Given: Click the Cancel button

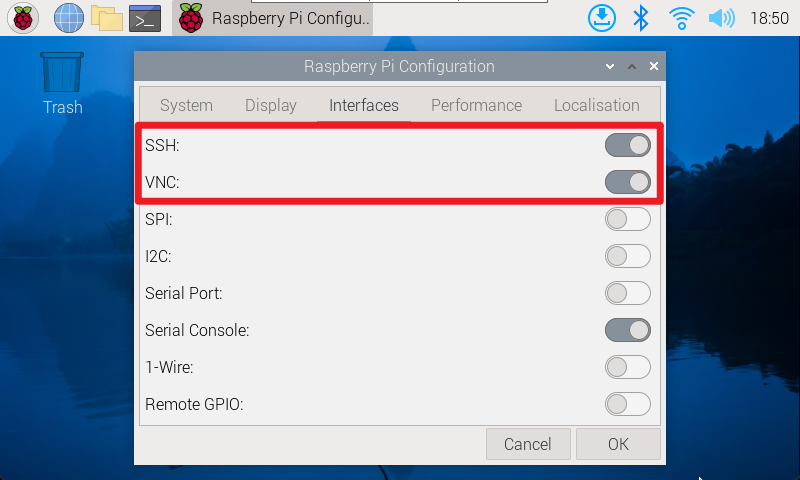Looking at the screenshot, I should pos(528,444).
